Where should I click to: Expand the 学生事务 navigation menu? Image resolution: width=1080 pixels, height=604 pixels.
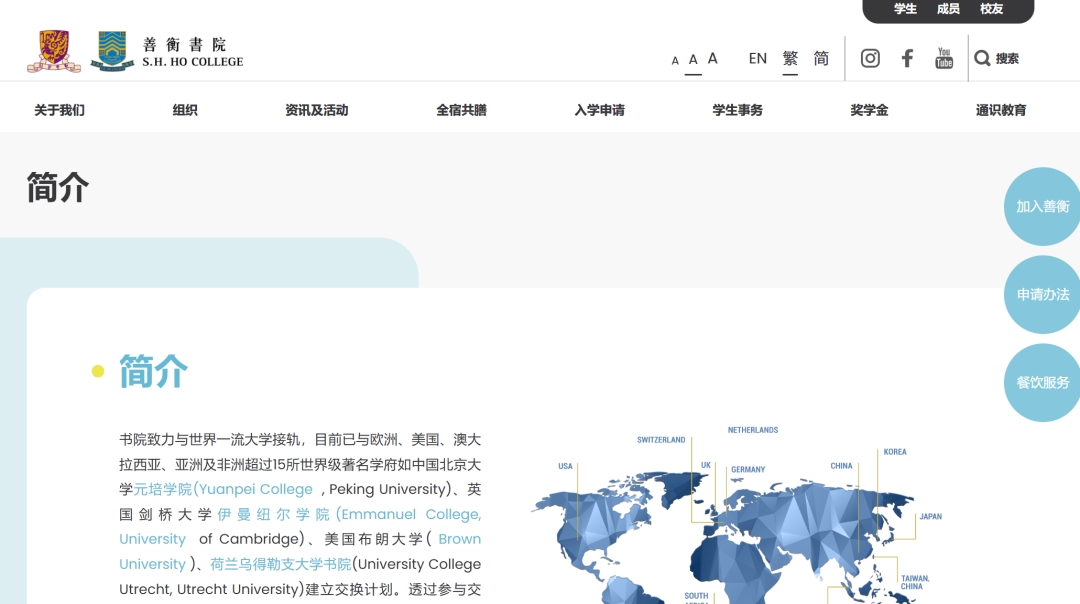click(737, 110)
